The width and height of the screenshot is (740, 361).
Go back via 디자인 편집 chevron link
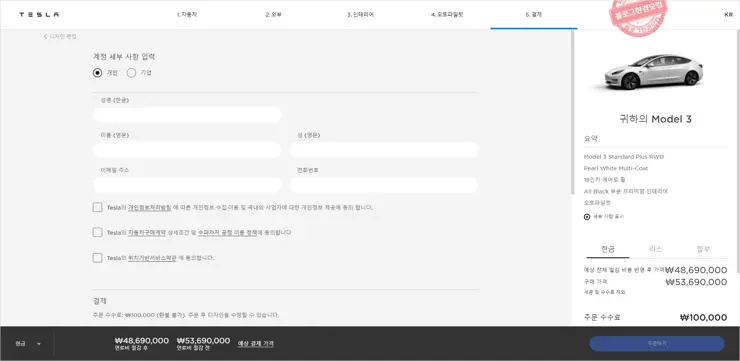pyautogui.click(x=60, y=36)
